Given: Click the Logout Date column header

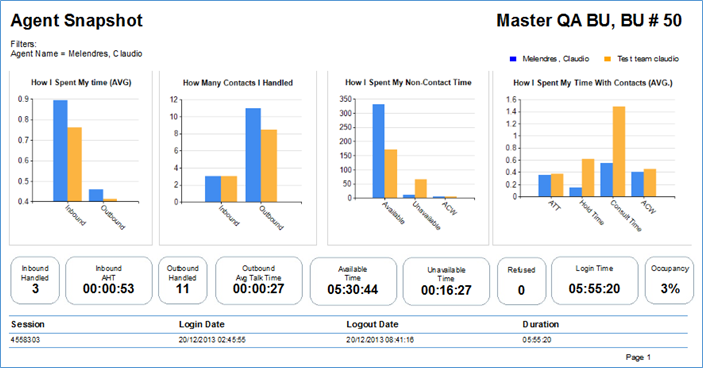Looking at the screenshot, I should click(372, 324).
